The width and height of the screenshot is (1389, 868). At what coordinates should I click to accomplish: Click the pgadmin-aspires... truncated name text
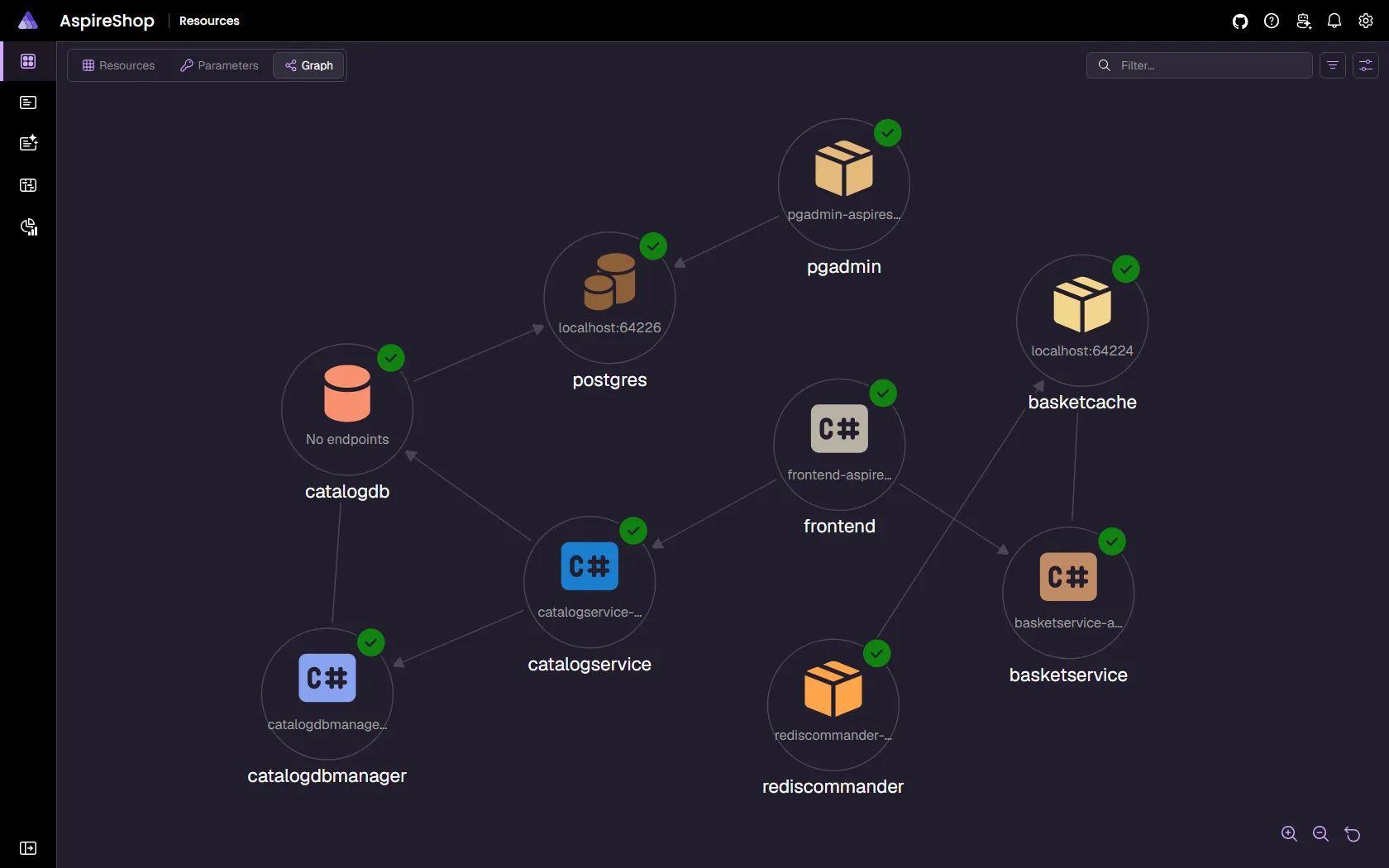point(844,214)
